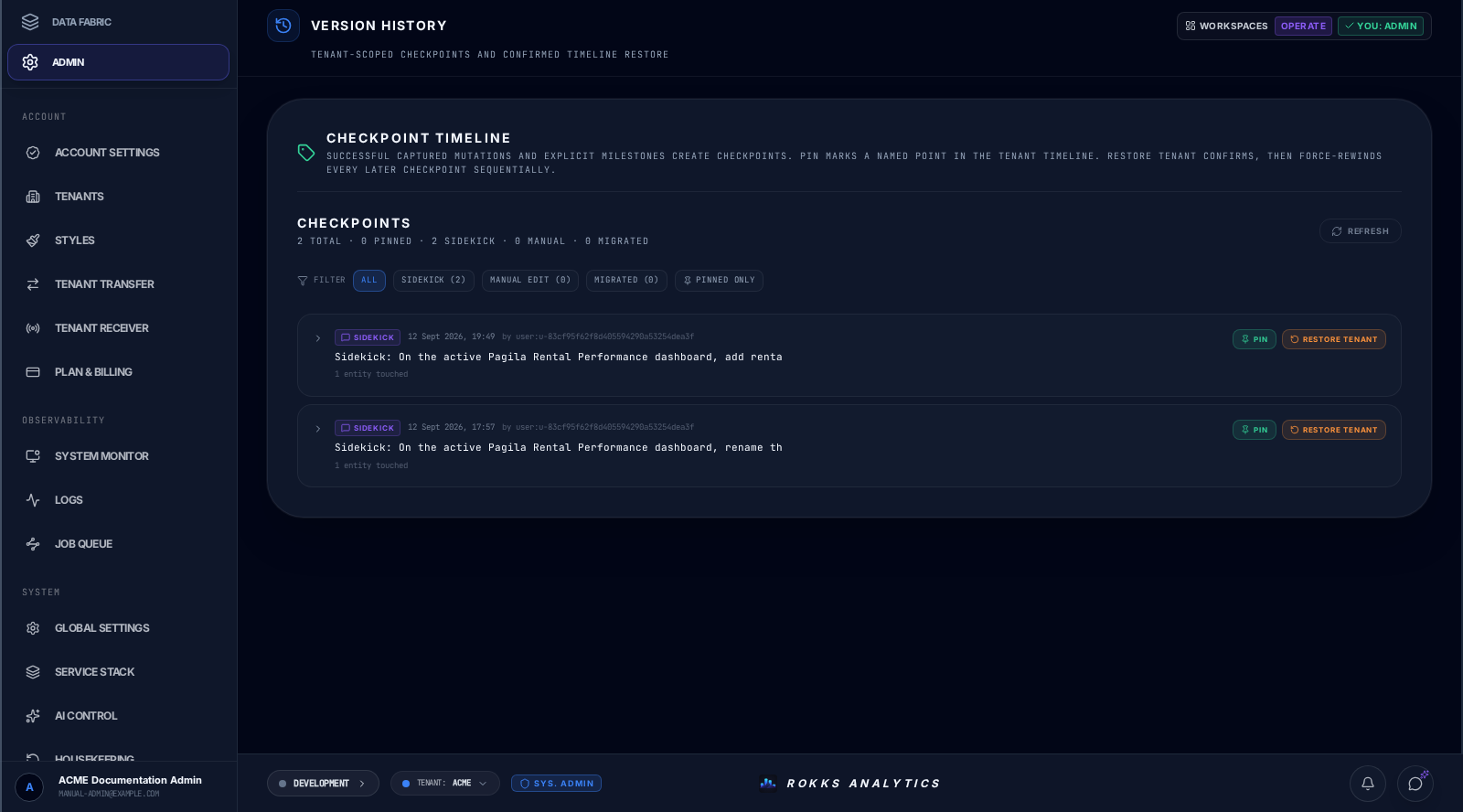
Task: Click the Service Stack layers icon
Action: point(33,672)
